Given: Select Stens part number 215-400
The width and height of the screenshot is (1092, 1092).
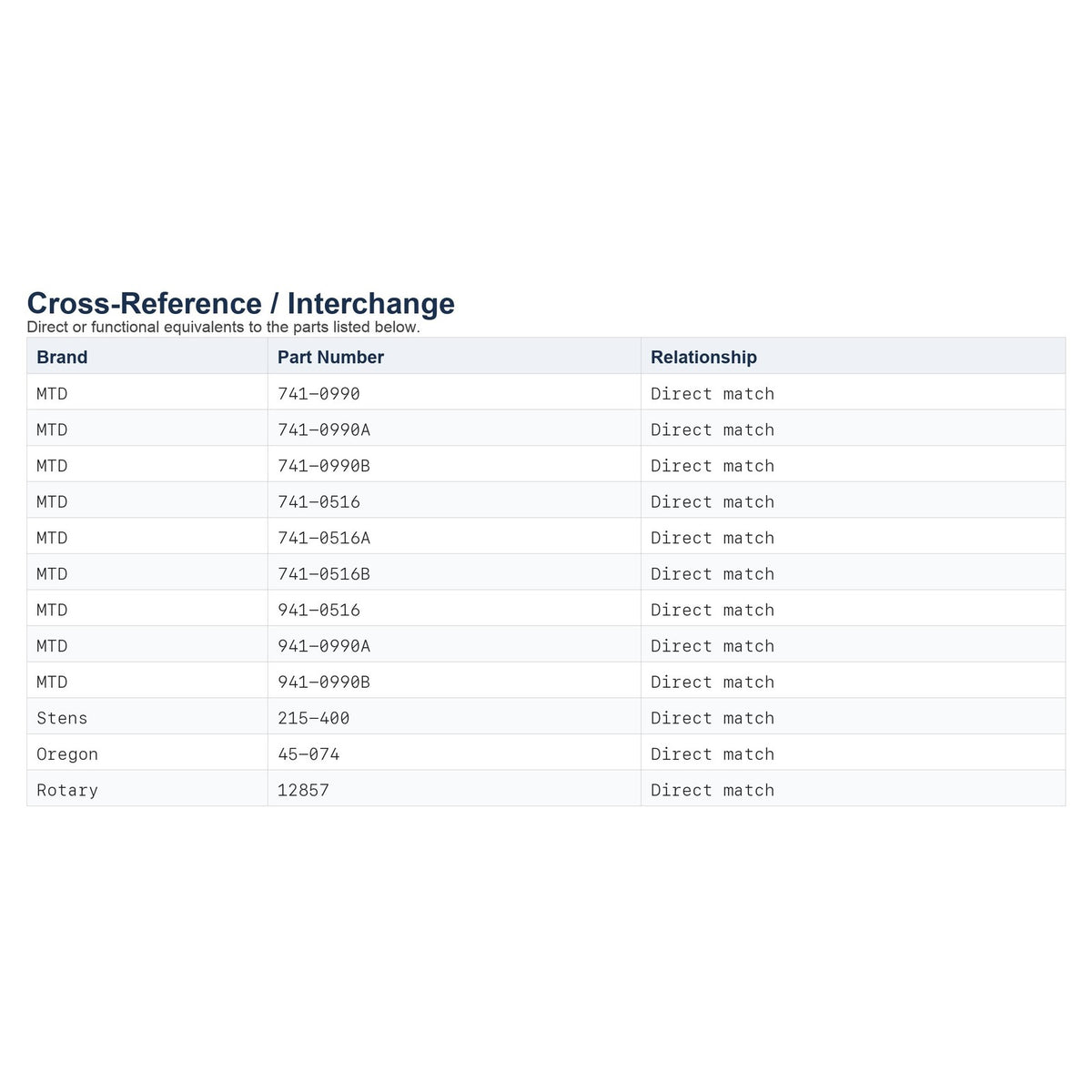Looking at the screenshot, I should coord(313,718).
